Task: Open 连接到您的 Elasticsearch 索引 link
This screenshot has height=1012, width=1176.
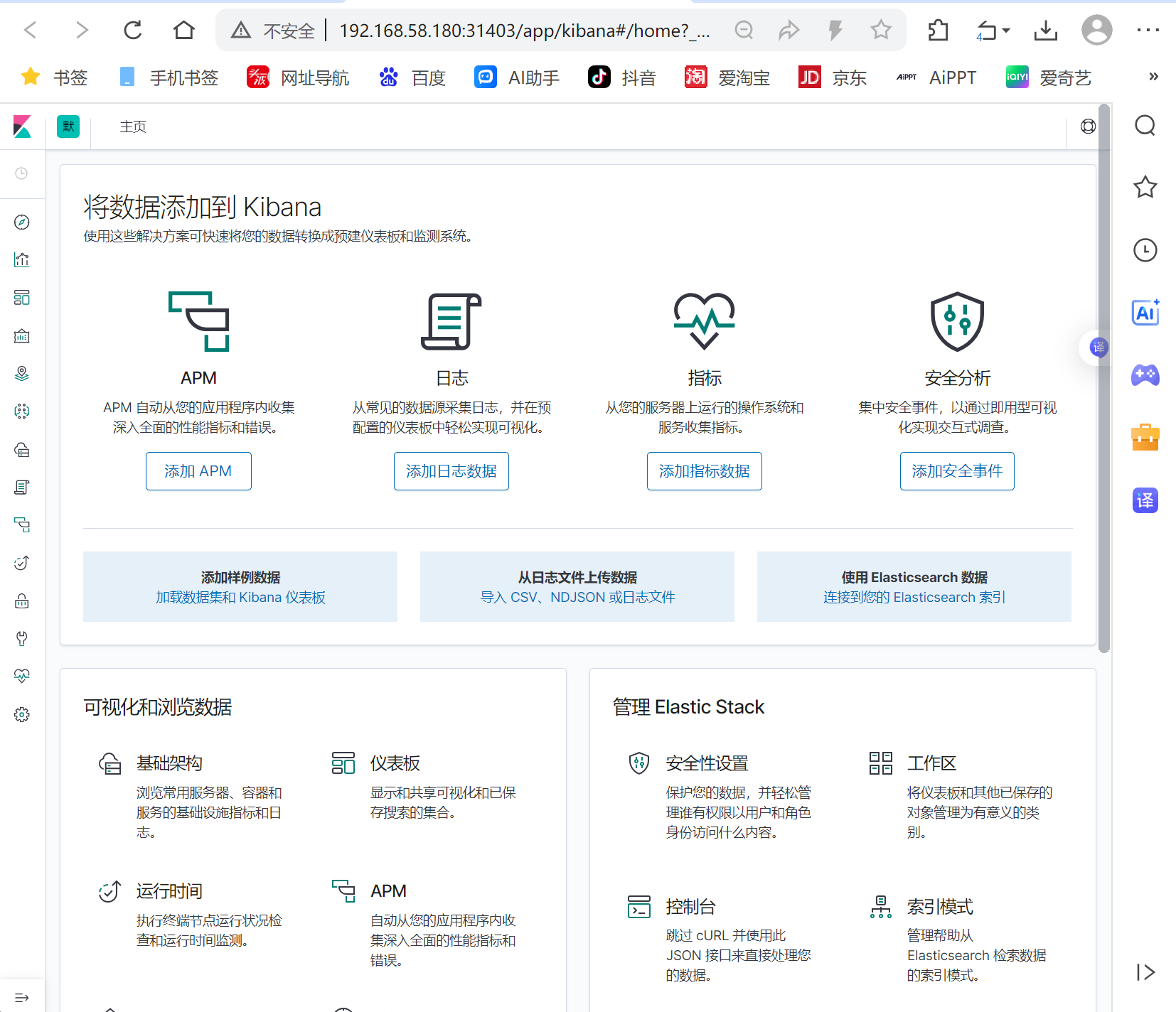Action: click(x=914, y=598)
